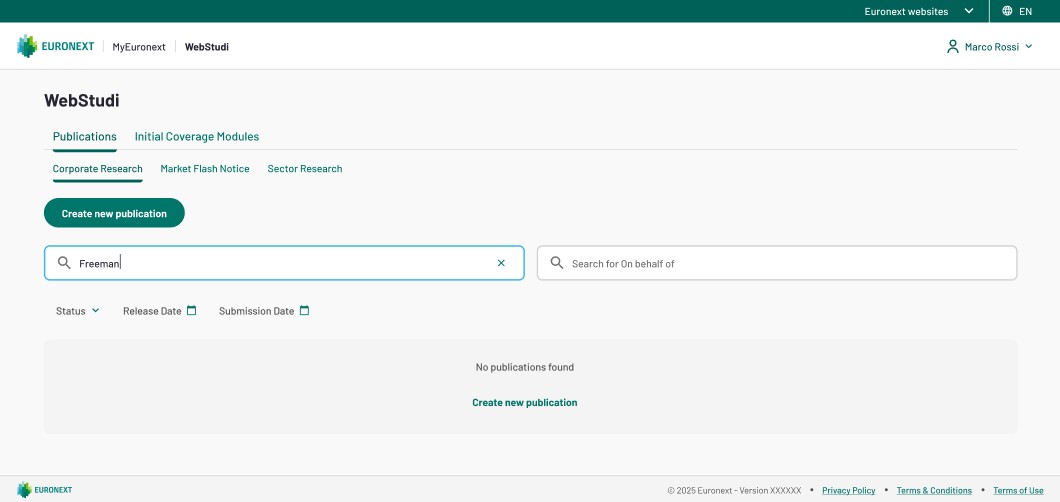Switch to the Market Flash Notice tab
Image resolution: width=1060 pixels, height=502 pixels.
(205, 169)
